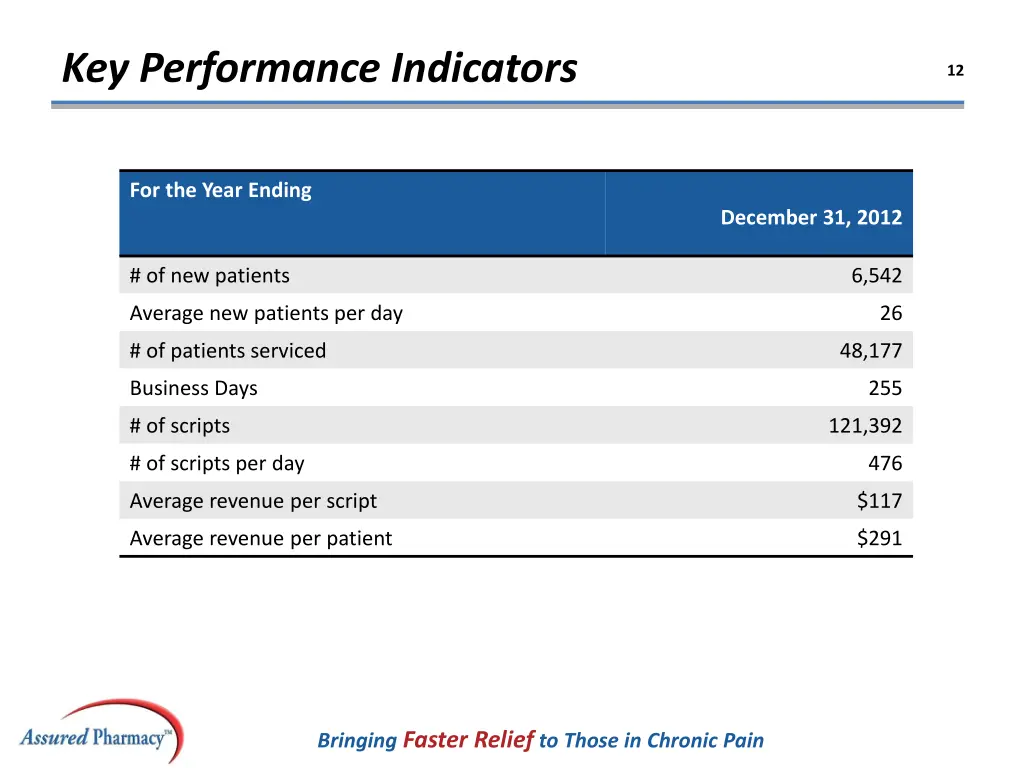Click the # of new patients row label

(210, 275)
